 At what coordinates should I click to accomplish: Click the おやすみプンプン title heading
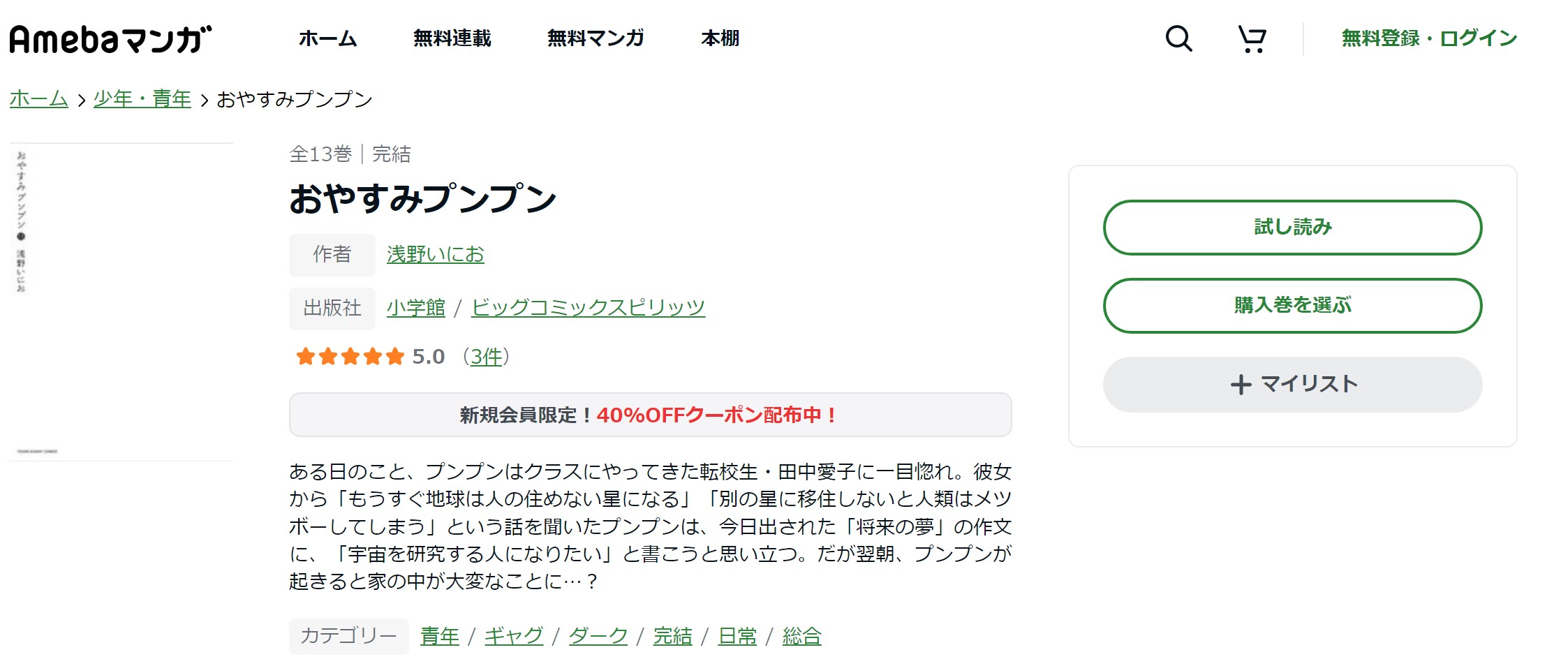click(422, 198)
